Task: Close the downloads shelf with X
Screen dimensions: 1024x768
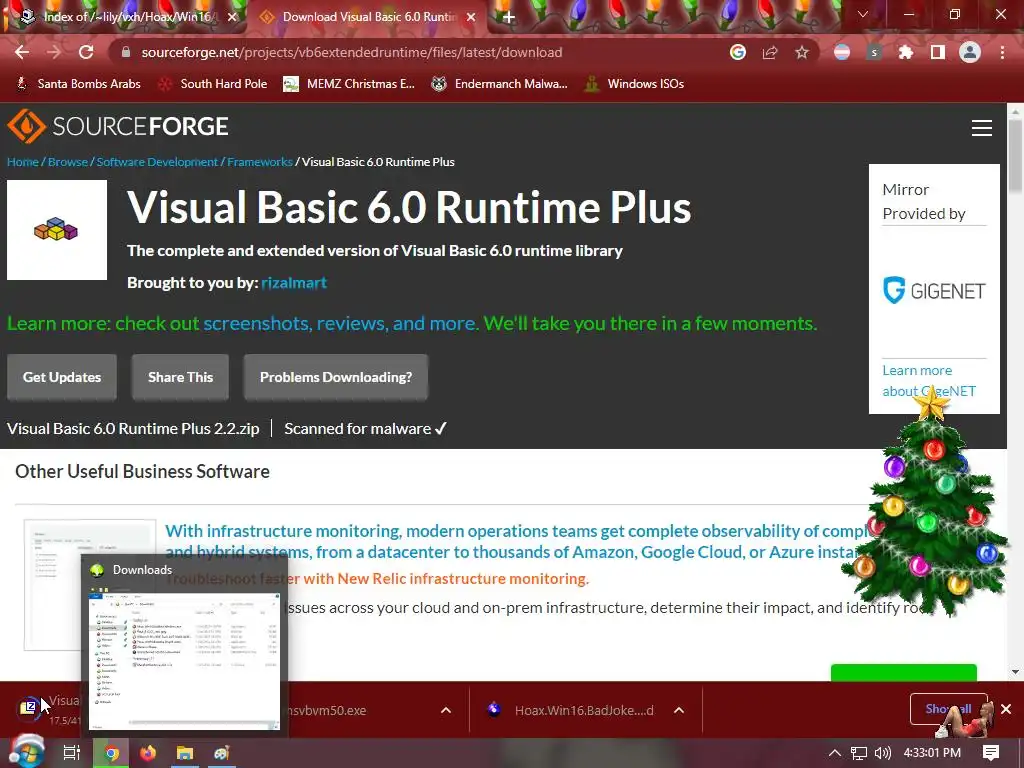Action: 1006,709
